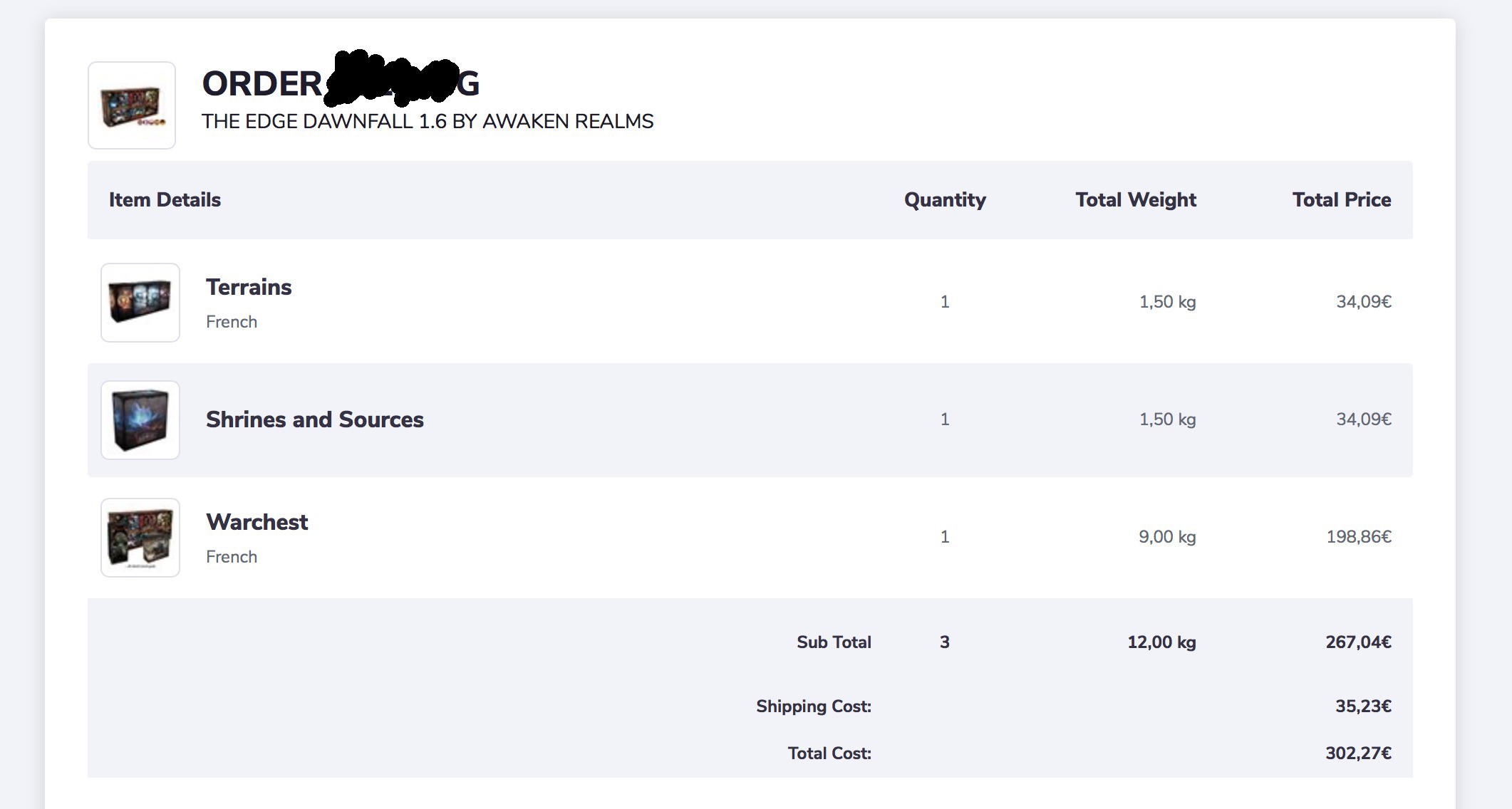The height and width of the screenshot is (809, 1512).
Task: Open the Shrines and Sources thumbnail
Action: coord(140,420)
